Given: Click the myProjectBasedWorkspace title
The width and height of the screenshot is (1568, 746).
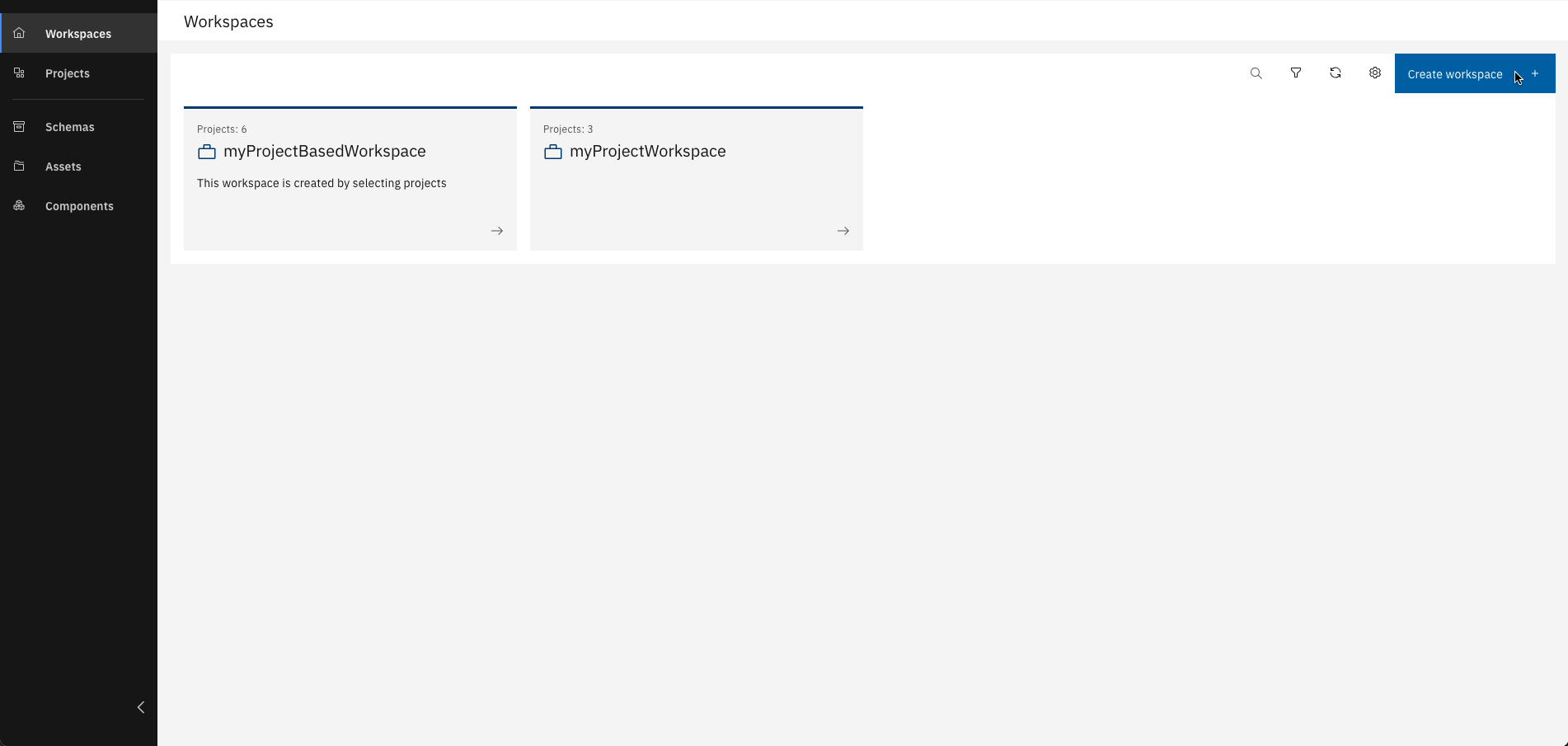Looking at the screenshot, I should (324, 151).
